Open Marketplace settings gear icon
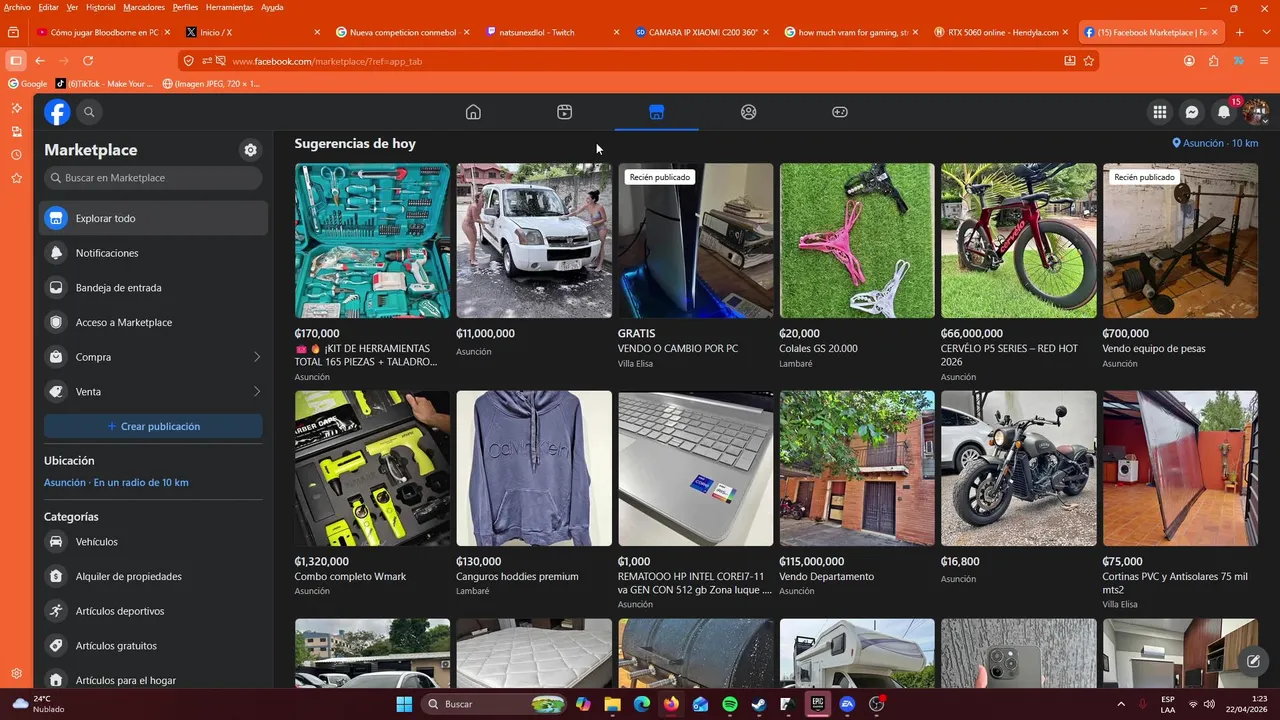This screenshot has height=720, width=1280. 250,150
